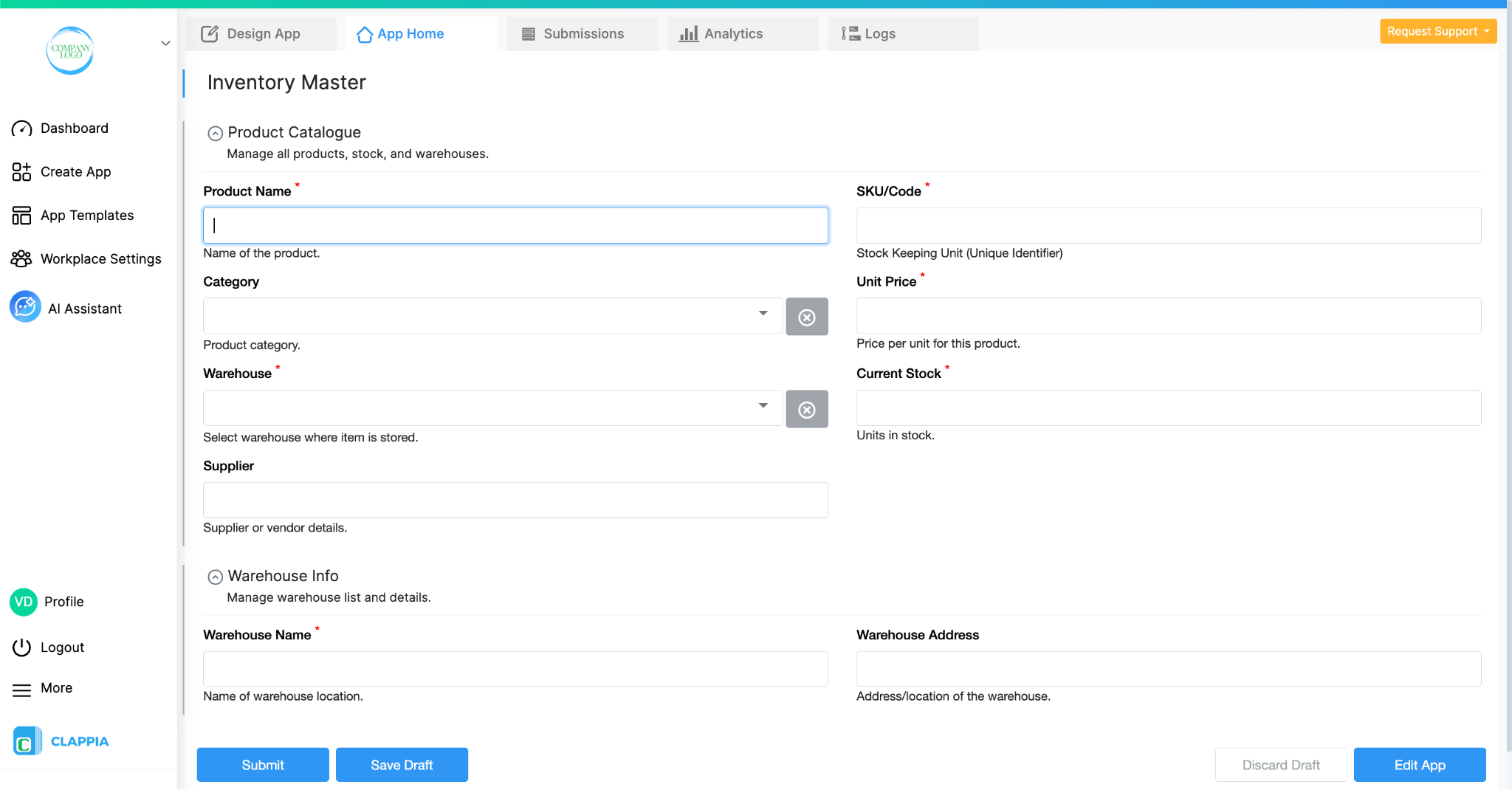Screen dimensions: 1512x790
Task: Open App Templates
Action: pyautogui.click(x=86, y=215)
